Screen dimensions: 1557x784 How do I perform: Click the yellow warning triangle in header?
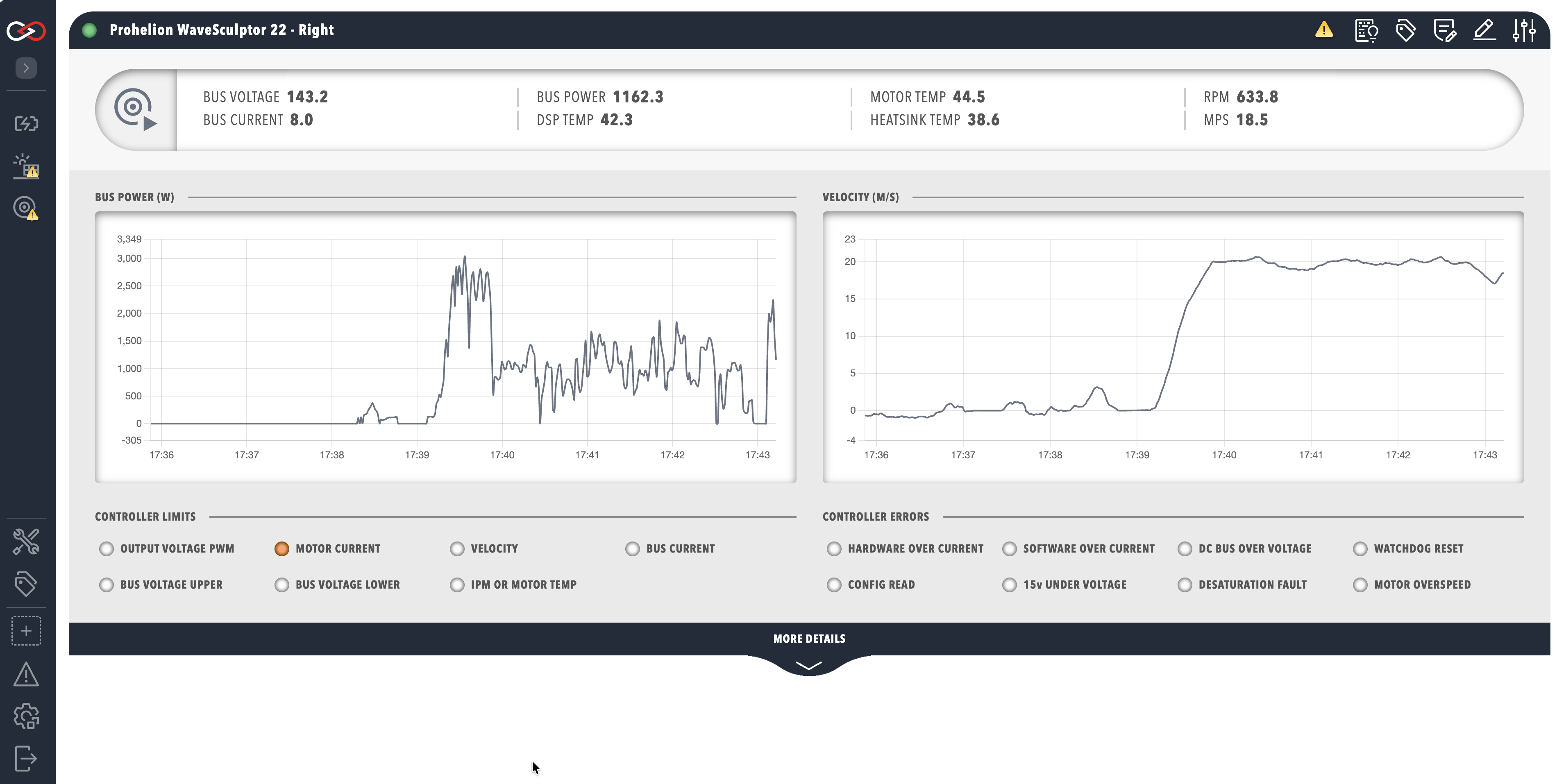point(1324,29)
